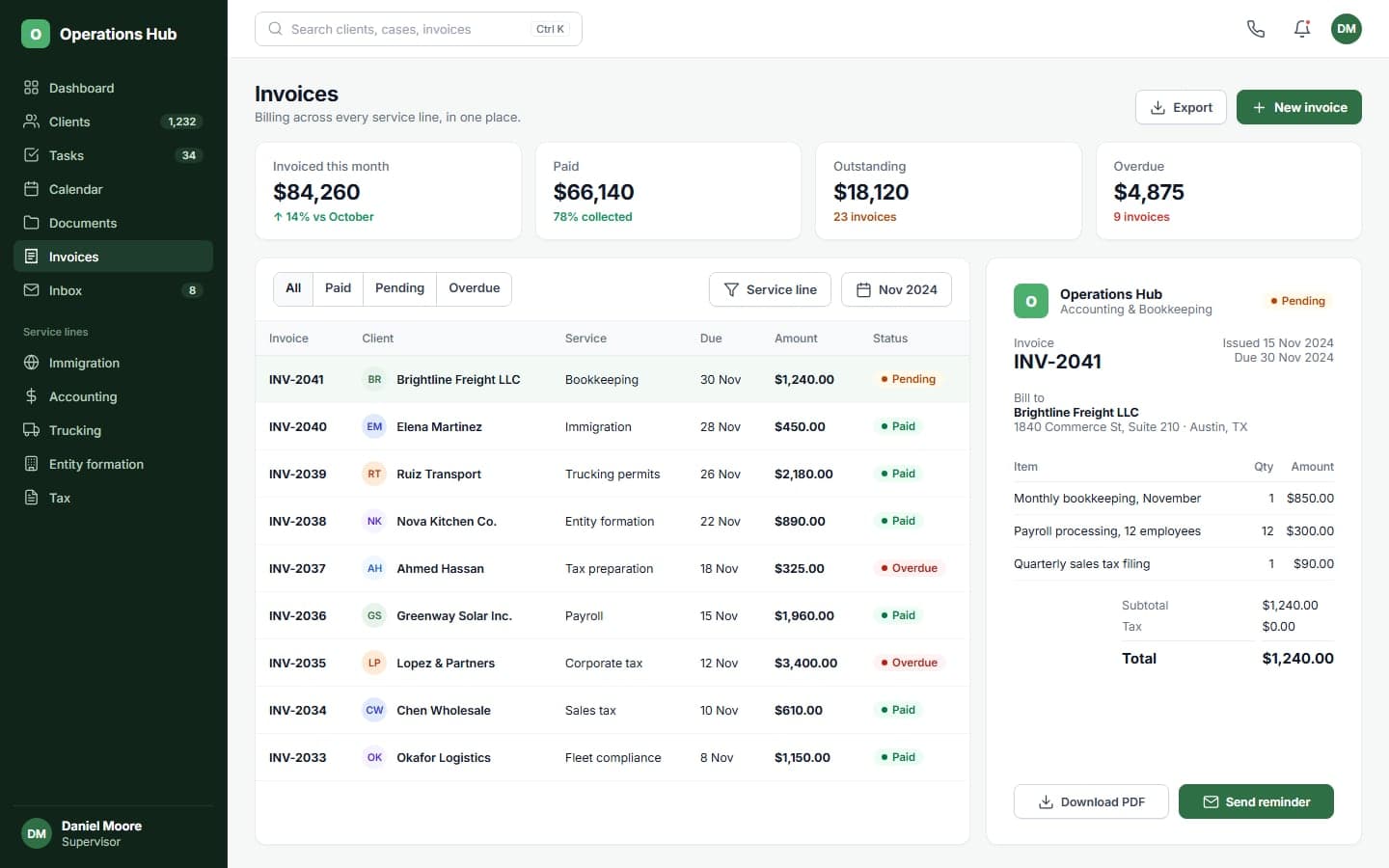Image resolution: width=1389 pixels, height=868 pixels.
Task: Click the Operations Hub logo in sidebar
Action: coord(36,34)
